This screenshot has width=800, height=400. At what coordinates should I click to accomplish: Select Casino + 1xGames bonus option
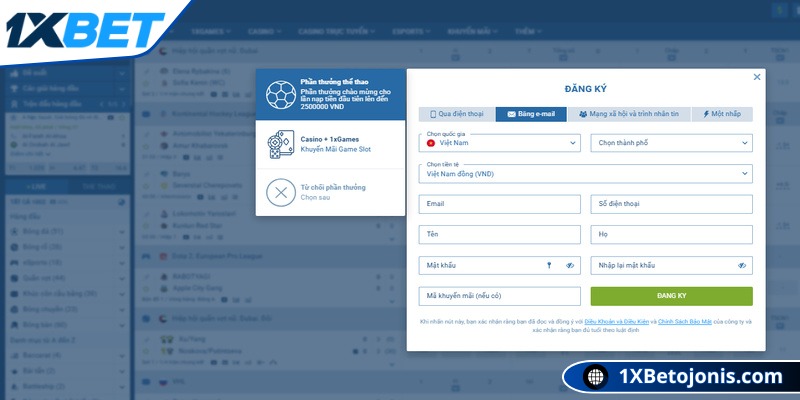(331, 144)
